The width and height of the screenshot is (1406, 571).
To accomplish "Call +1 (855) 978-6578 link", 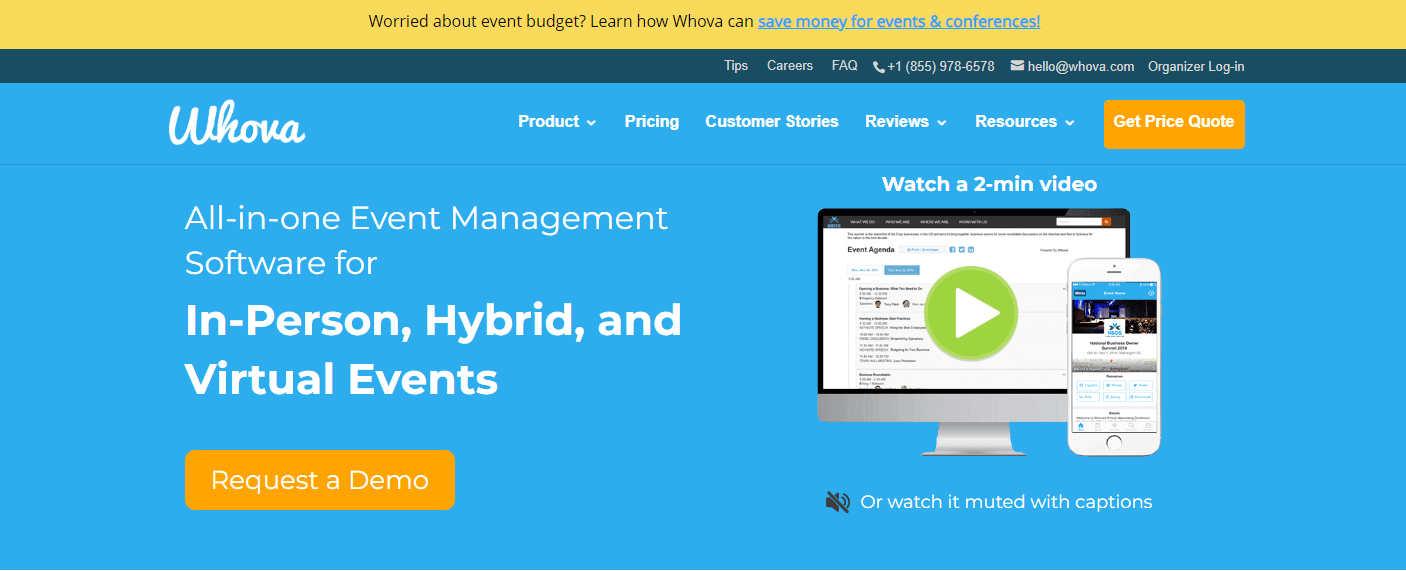I will [941, 67].
